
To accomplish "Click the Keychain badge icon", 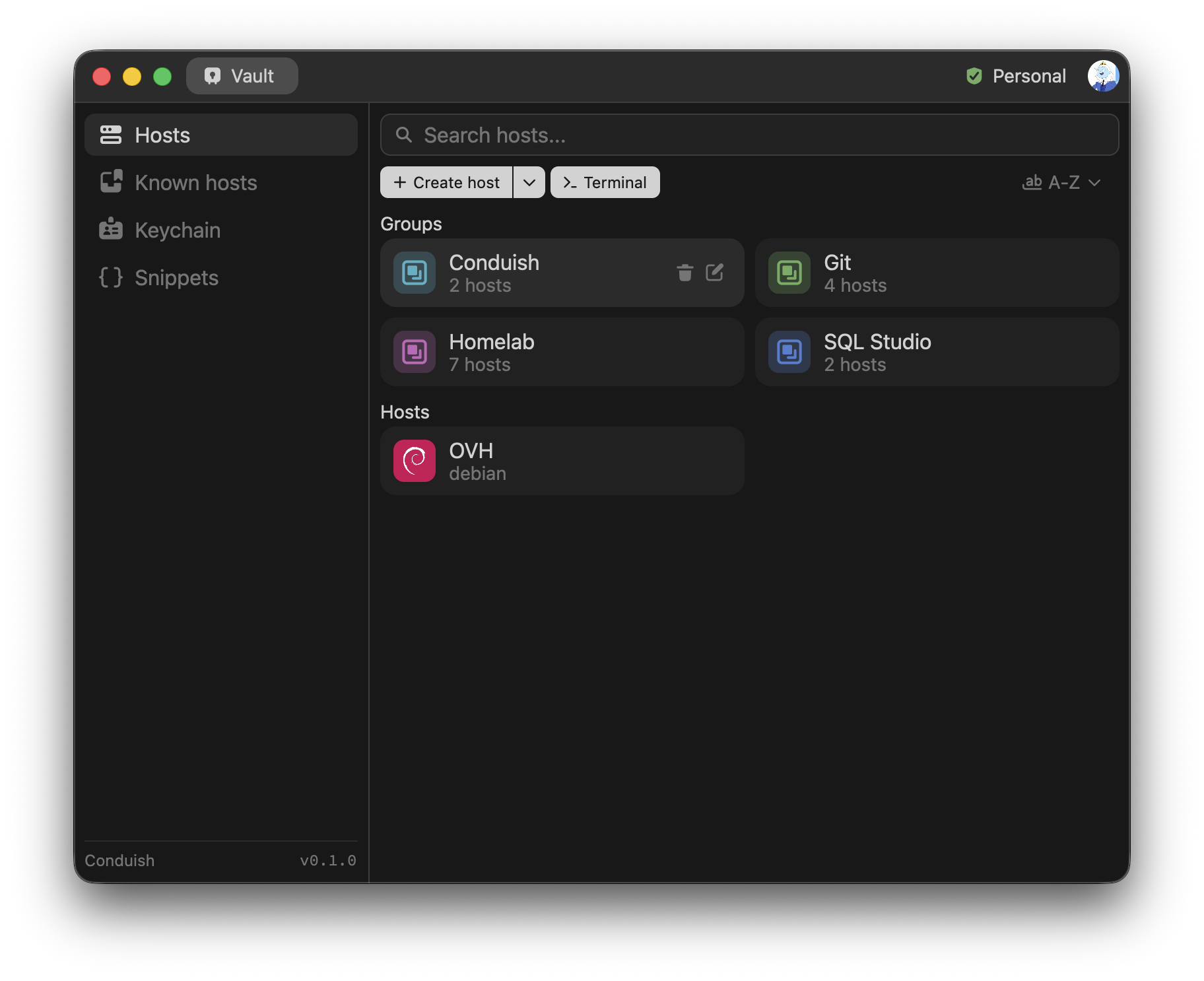I will pos(111,229).
